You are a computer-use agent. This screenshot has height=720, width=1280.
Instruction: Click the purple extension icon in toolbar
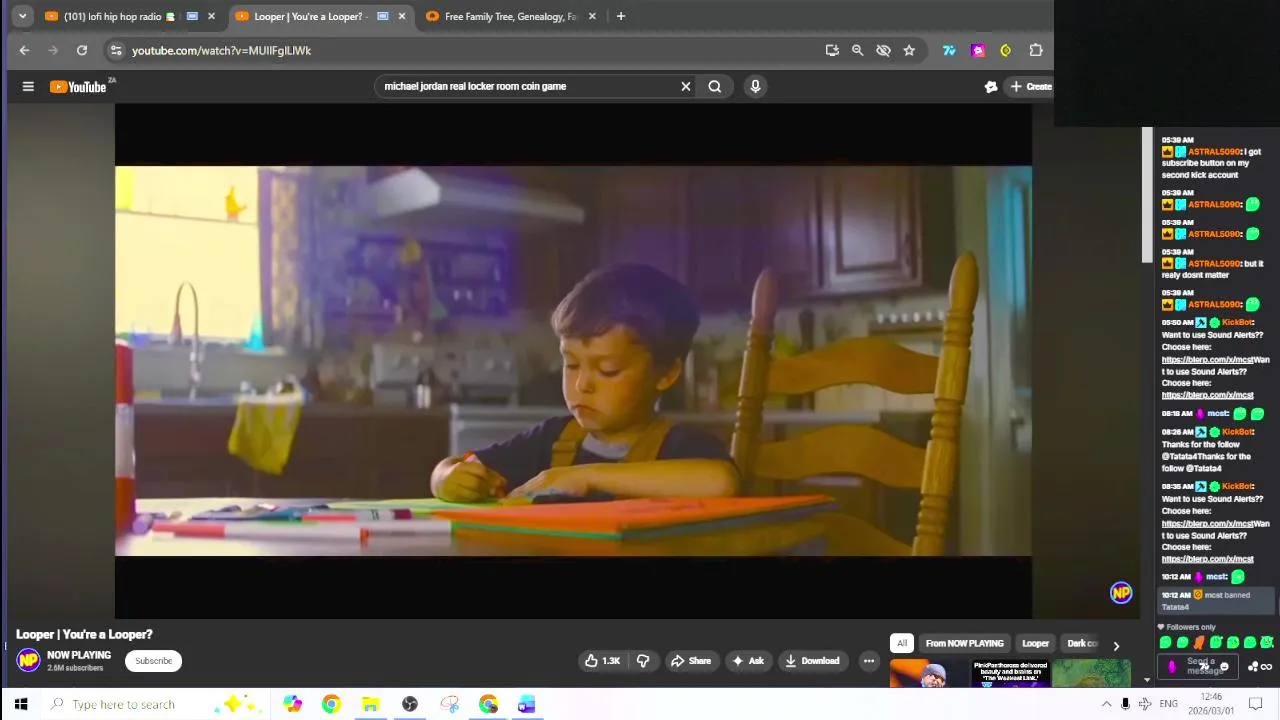point(978,50)
